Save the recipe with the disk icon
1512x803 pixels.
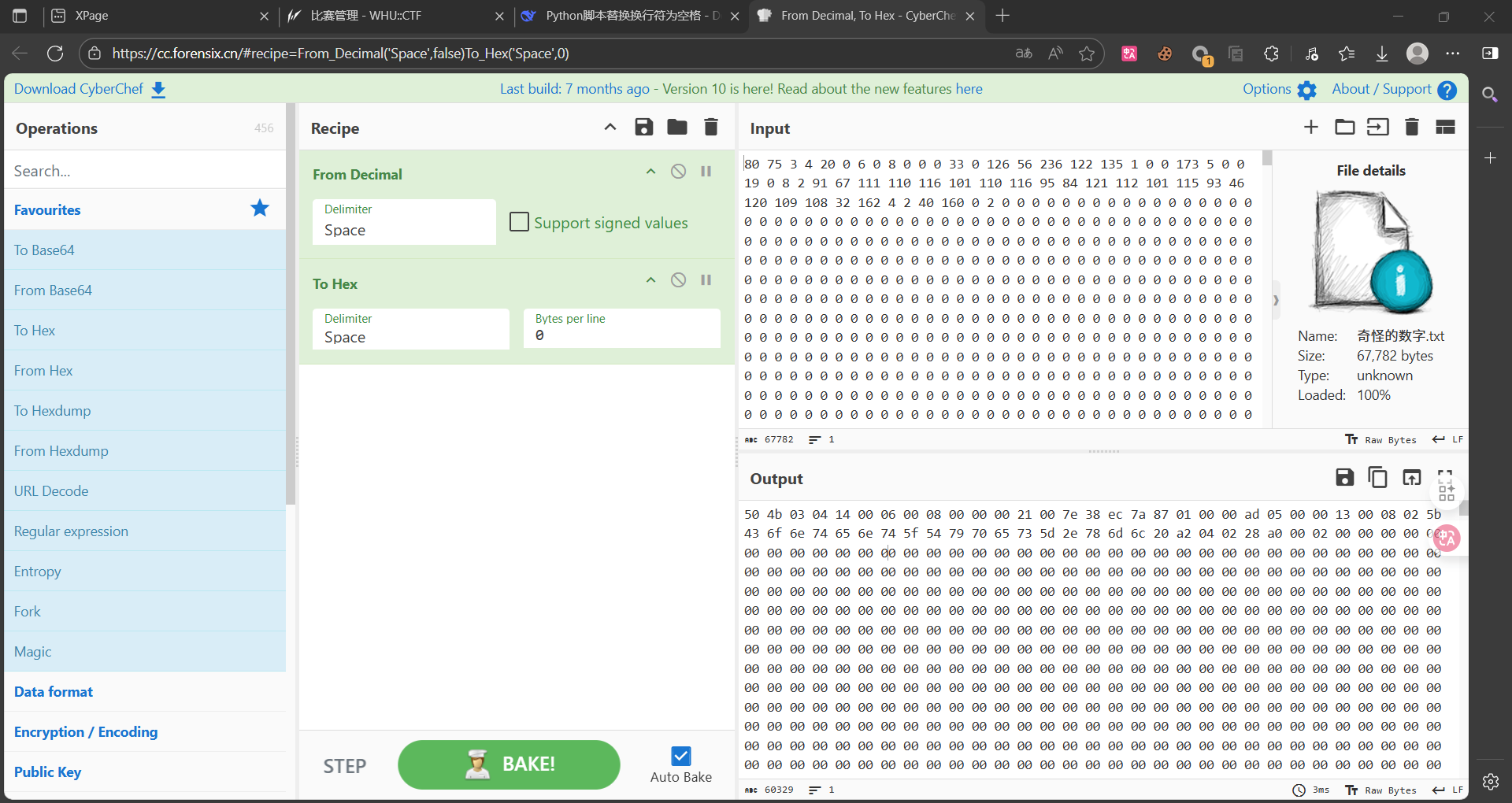coord(643,128)
